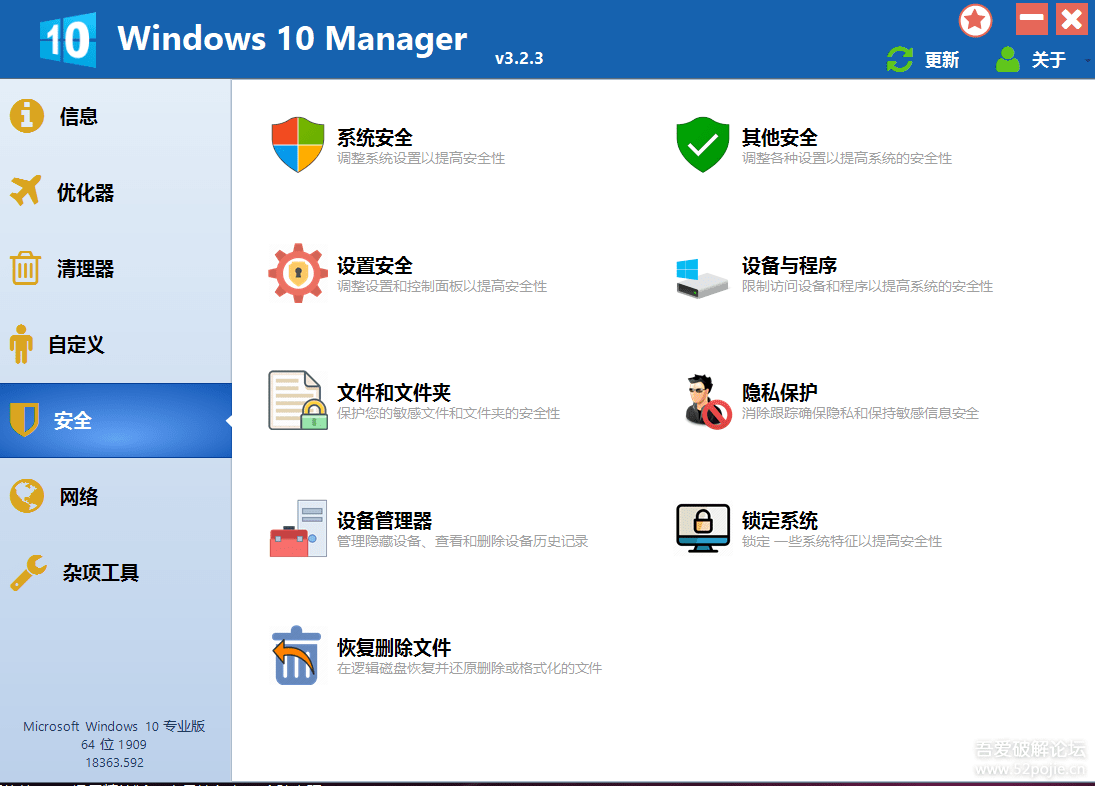Open the 设置安全 title link
1095x786 pixels.
375,266
